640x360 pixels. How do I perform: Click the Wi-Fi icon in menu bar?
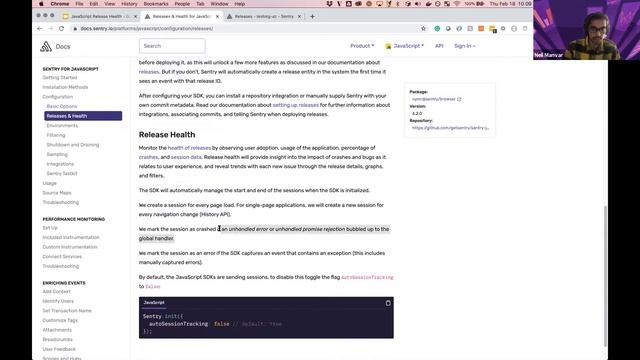457,4
